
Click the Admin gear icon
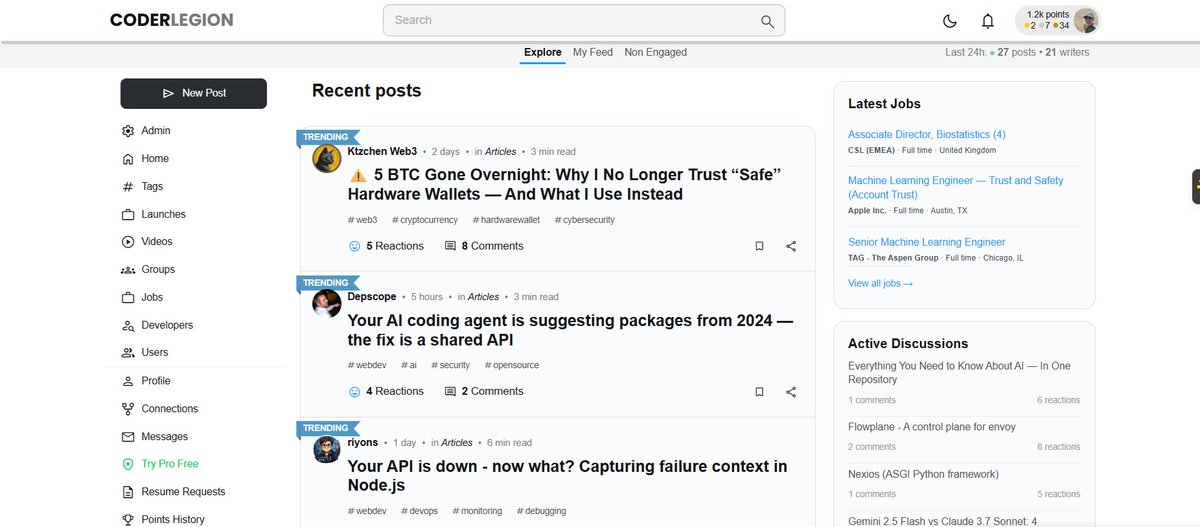click(x=128, y=131)
